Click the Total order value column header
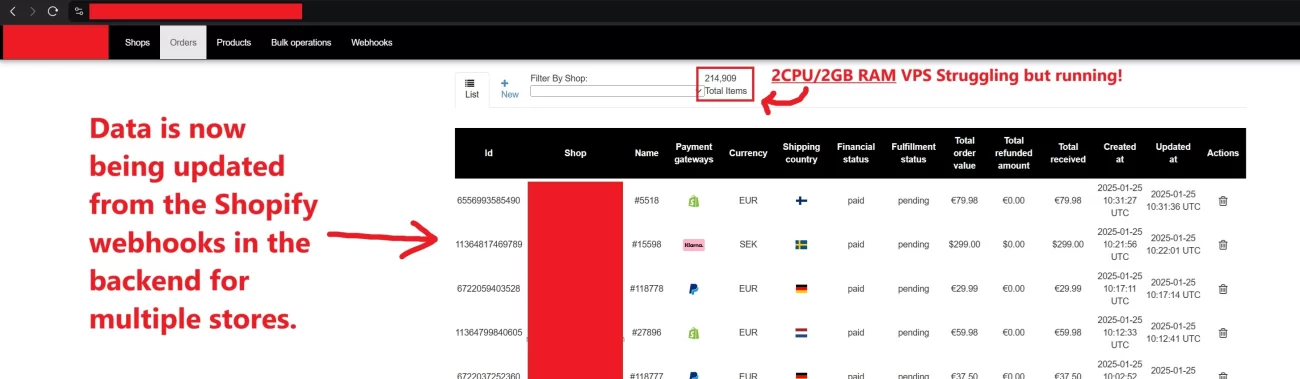1300x379 pixels. (x=965, y=153)
